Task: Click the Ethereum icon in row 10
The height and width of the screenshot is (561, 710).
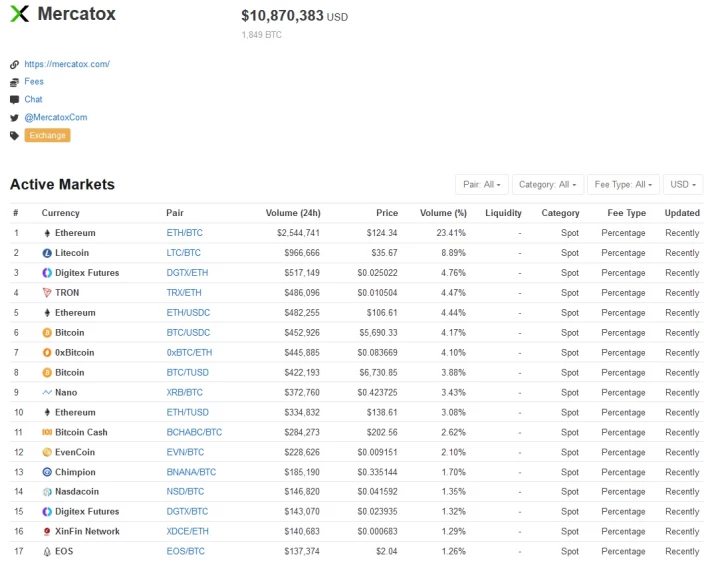Action: tap(47, 412)
